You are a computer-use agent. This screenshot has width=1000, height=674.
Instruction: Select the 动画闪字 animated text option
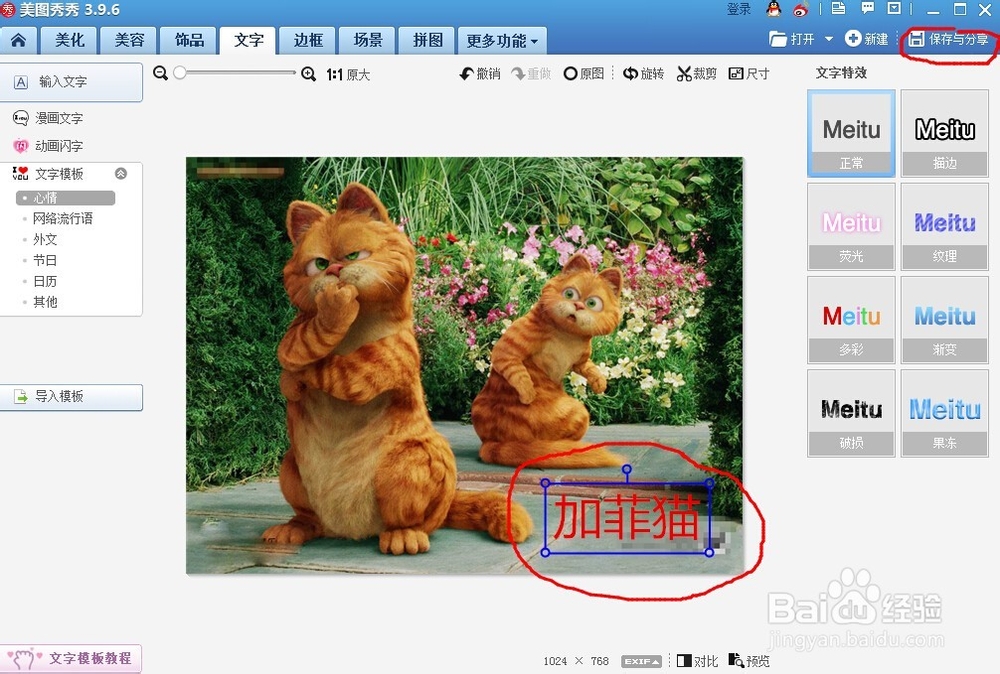click(57, 145)
